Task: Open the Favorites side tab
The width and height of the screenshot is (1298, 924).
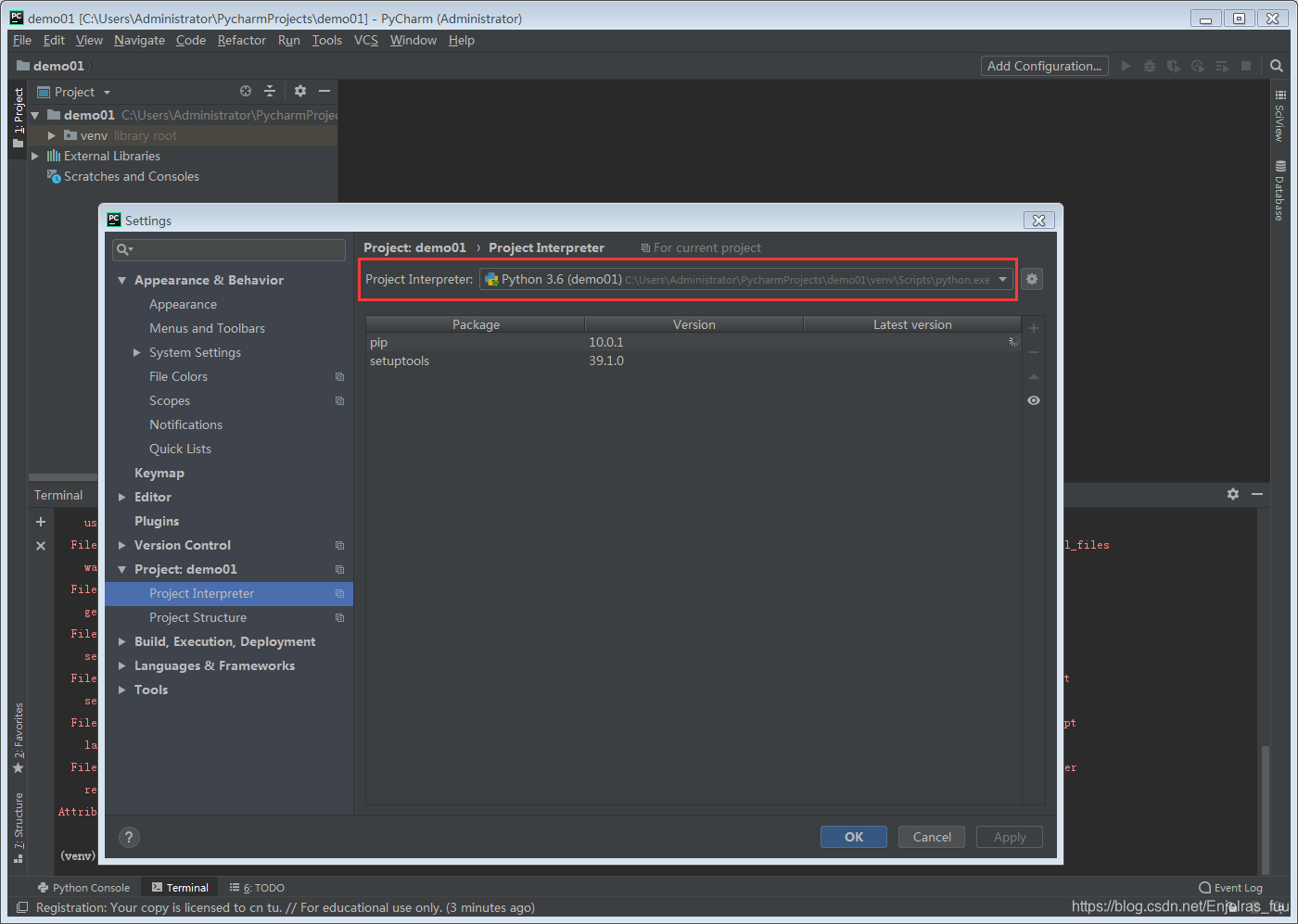Action: click(19, 738)
